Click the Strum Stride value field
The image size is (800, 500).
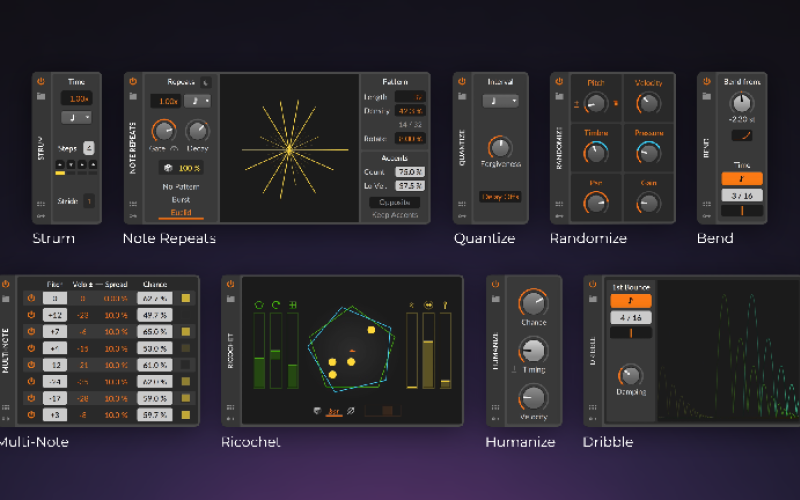89,201
